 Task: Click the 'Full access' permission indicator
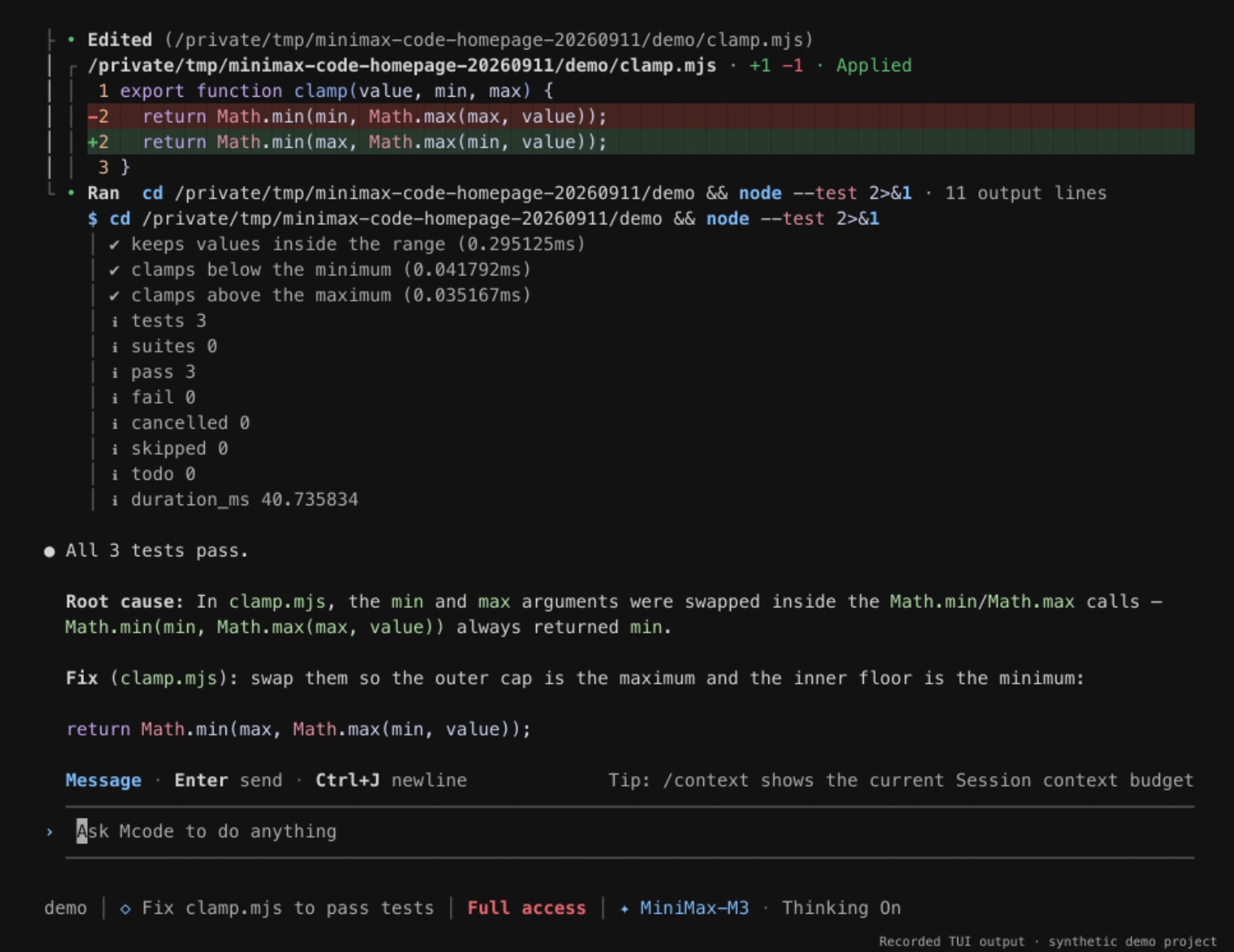coord(526,908)
